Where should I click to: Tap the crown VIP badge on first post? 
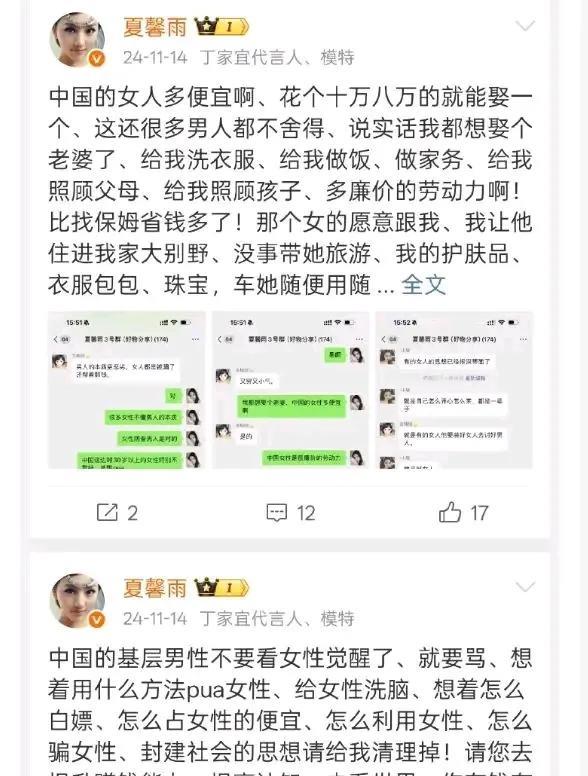point(221,26)
